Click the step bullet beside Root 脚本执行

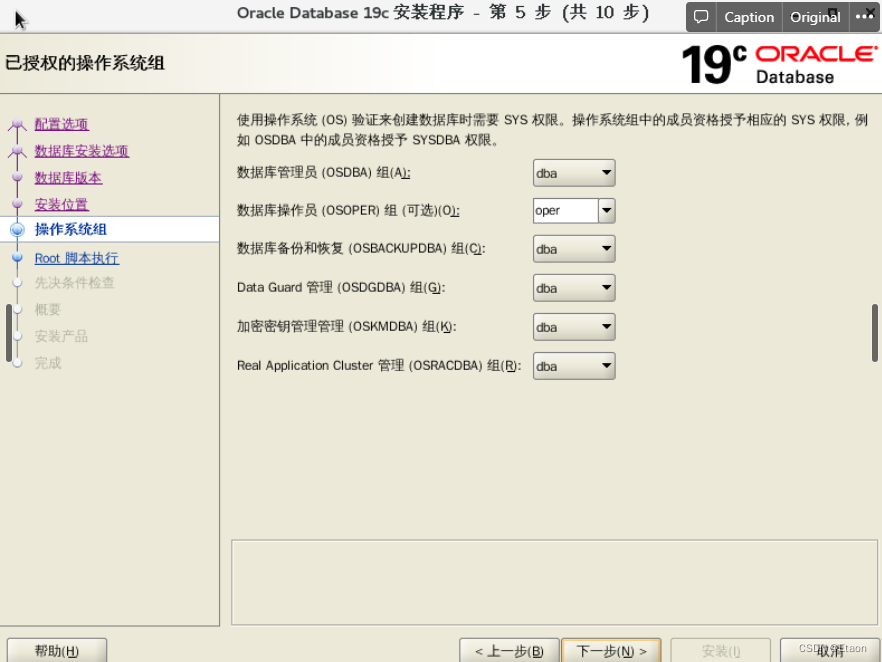[17, 258]
